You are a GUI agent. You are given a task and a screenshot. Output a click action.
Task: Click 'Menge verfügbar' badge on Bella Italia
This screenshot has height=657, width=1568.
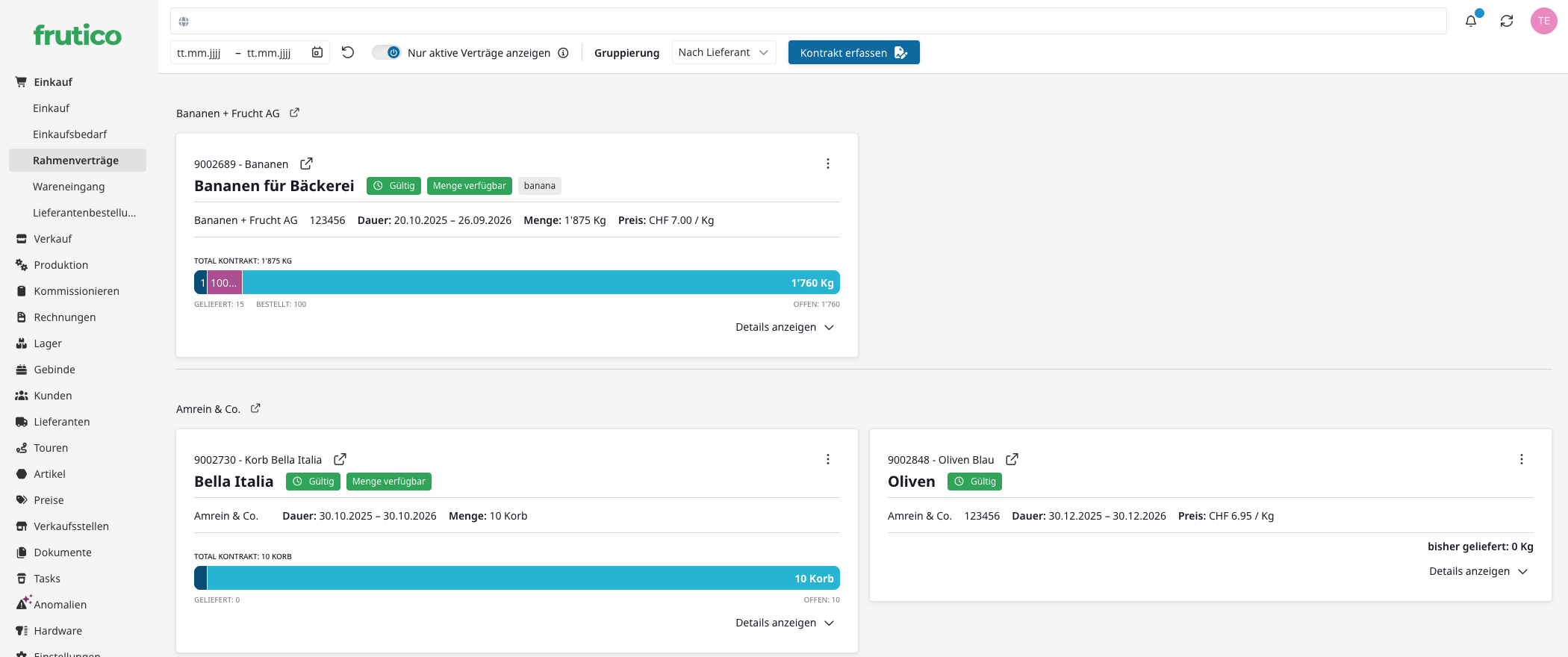point(389,482)
